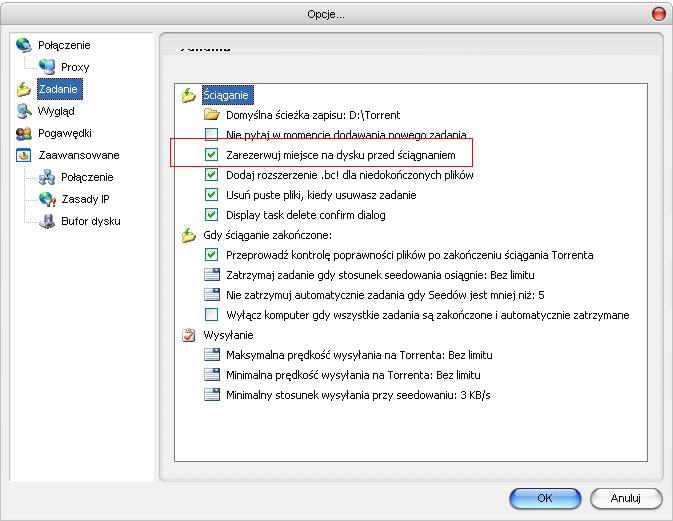The image size is (673, 521).
Task: Click the Proxy icon in sidebar
Action: 46,67
